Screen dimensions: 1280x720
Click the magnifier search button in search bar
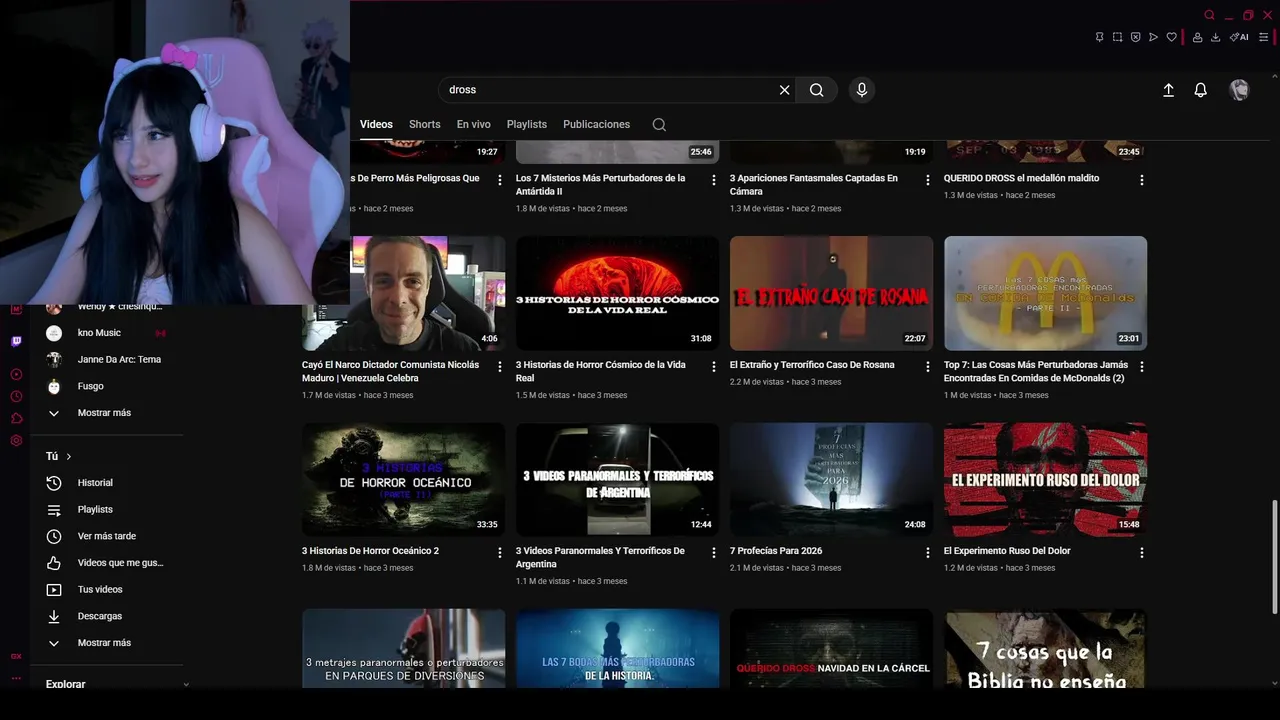817,90
